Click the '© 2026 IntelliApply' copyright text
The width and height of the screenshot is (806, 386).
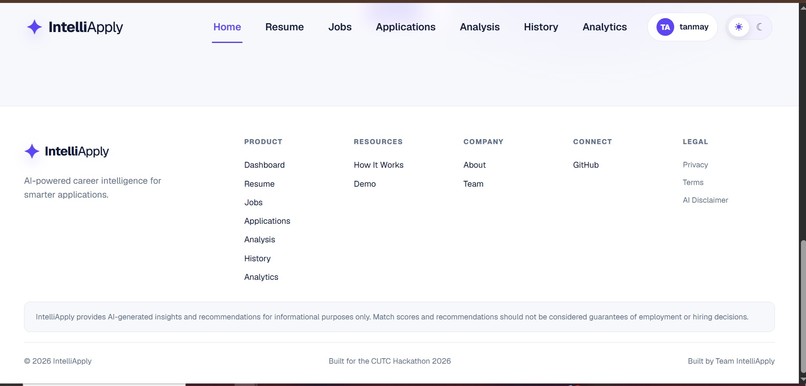pyautogui.click(x=58, y=361)
